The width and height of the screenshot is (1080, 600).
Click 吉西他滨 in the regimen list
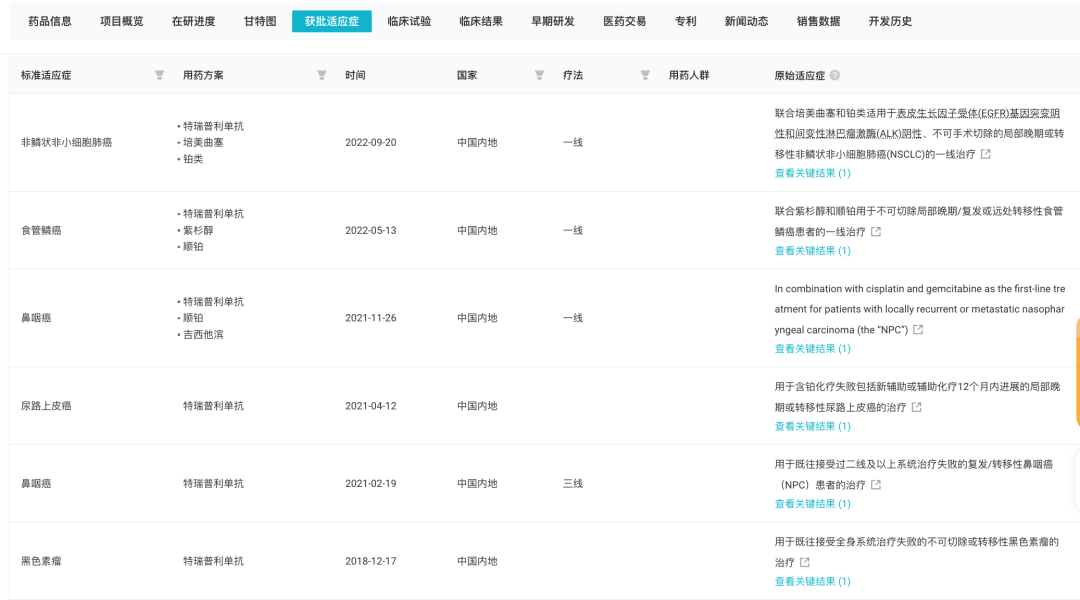203,334
